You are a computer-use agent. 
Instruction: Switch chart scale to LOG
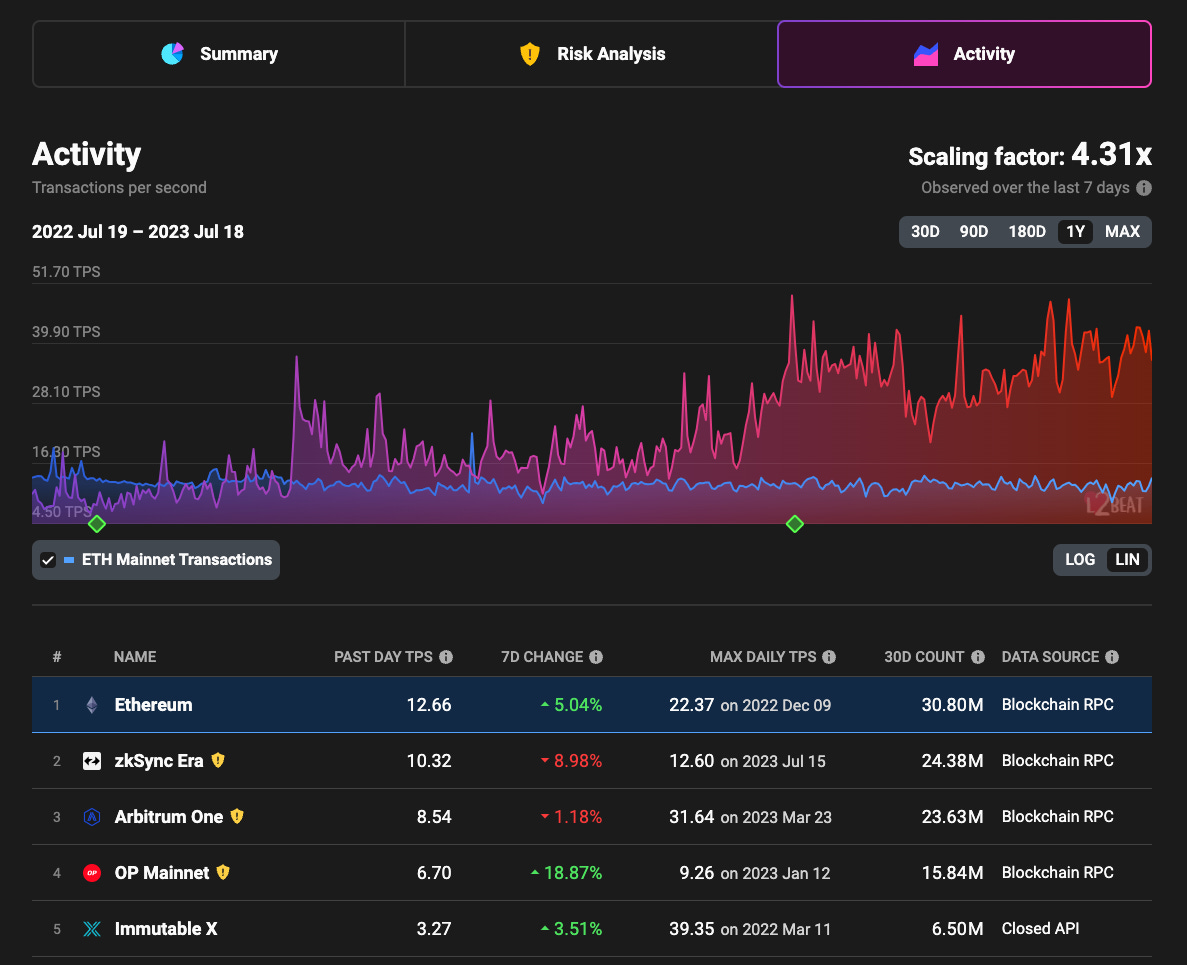[1080, 559]
